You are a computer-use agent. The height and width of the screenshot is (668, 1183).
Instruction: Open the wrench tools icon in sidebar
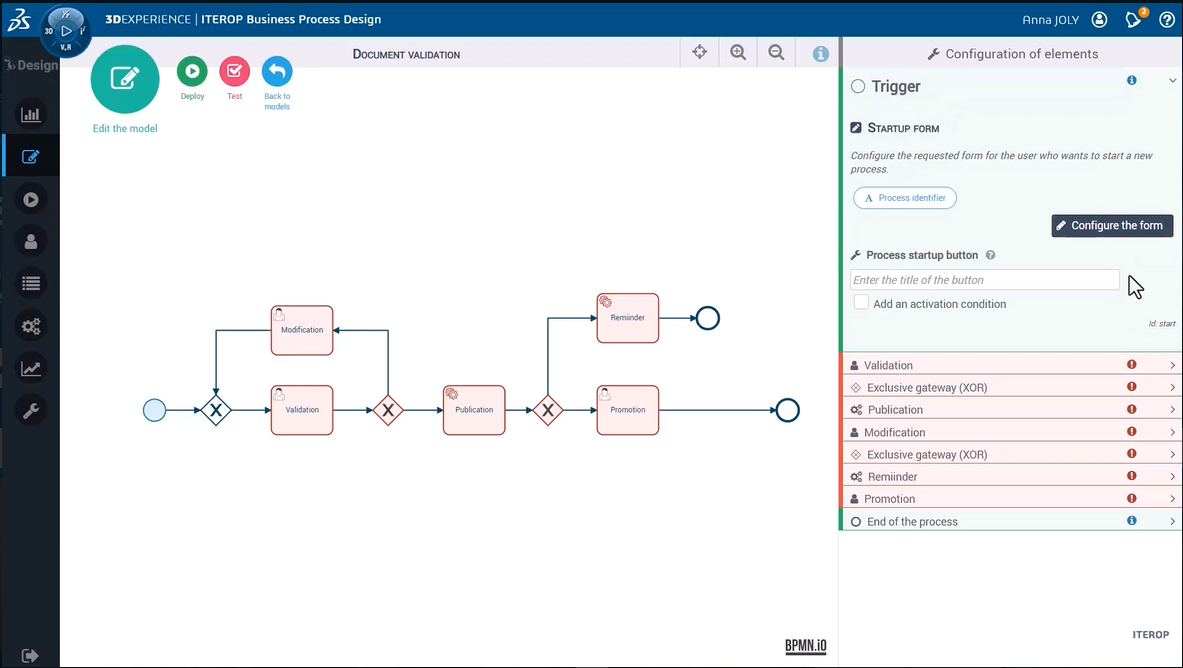[x=31, y=411]
